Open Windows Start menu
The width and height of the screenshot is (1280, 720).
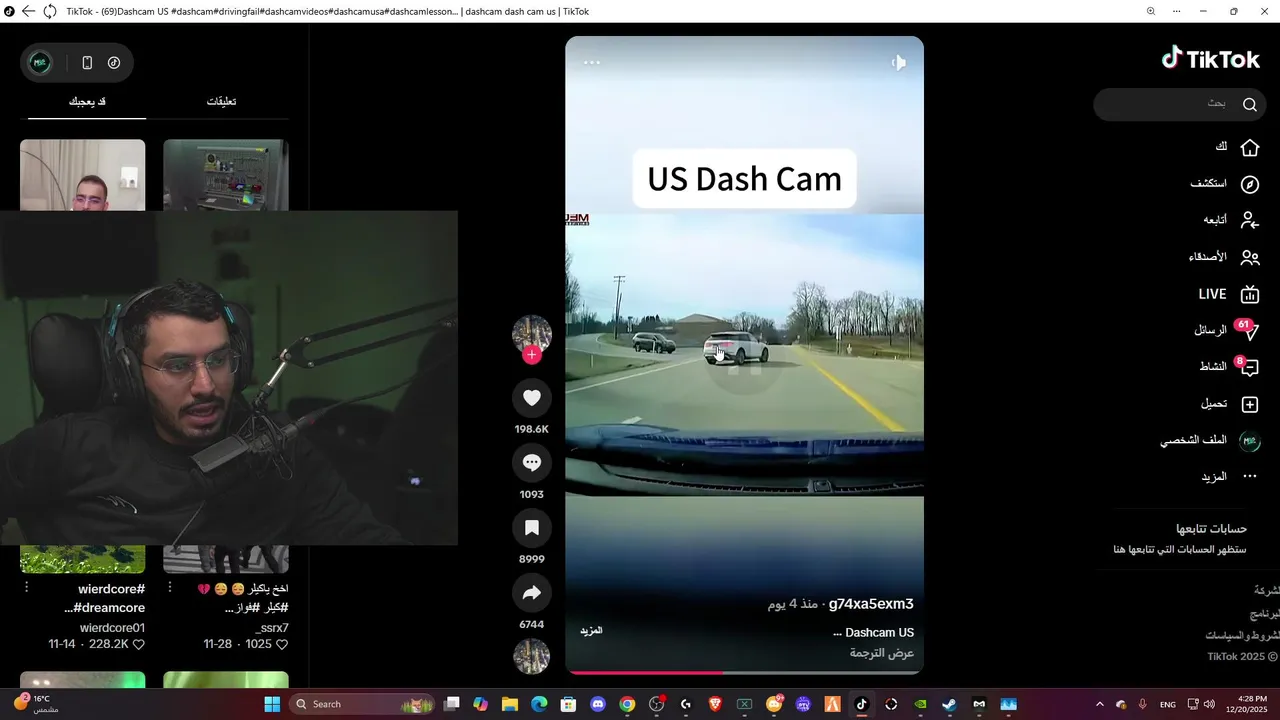click(272, 704)
